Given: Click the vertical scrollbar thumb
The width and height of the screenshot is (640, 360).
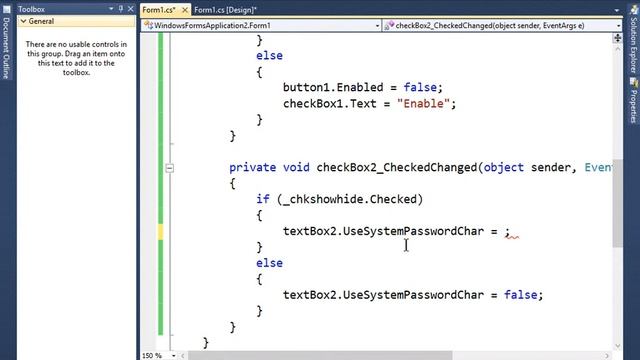Looking at the screenshot, I should pyautogui.click(x=618, y=203).
